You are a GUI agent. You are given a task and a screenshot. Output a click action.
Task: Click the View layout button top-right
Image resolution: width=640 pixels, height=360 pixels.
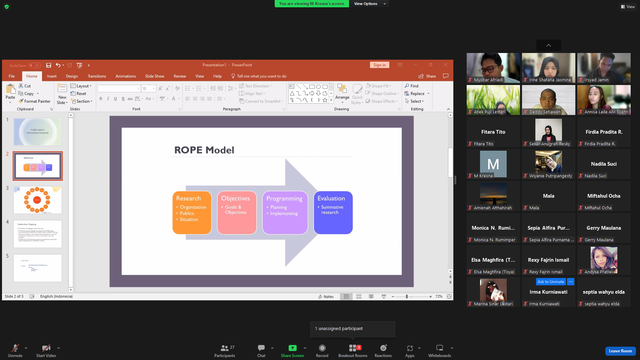tap(628, 7)
